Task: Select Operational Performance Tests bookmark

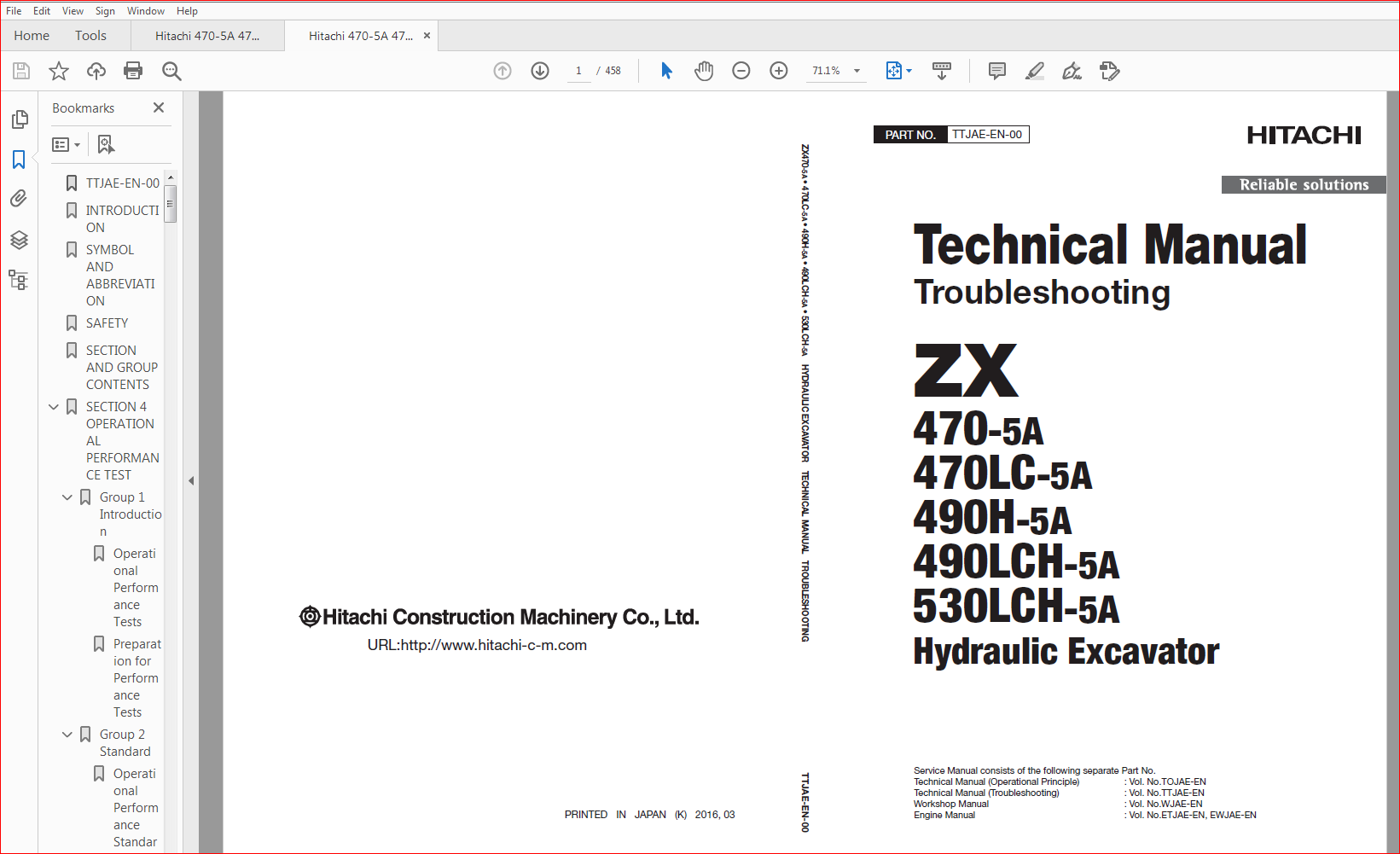Action: [135, 588]
